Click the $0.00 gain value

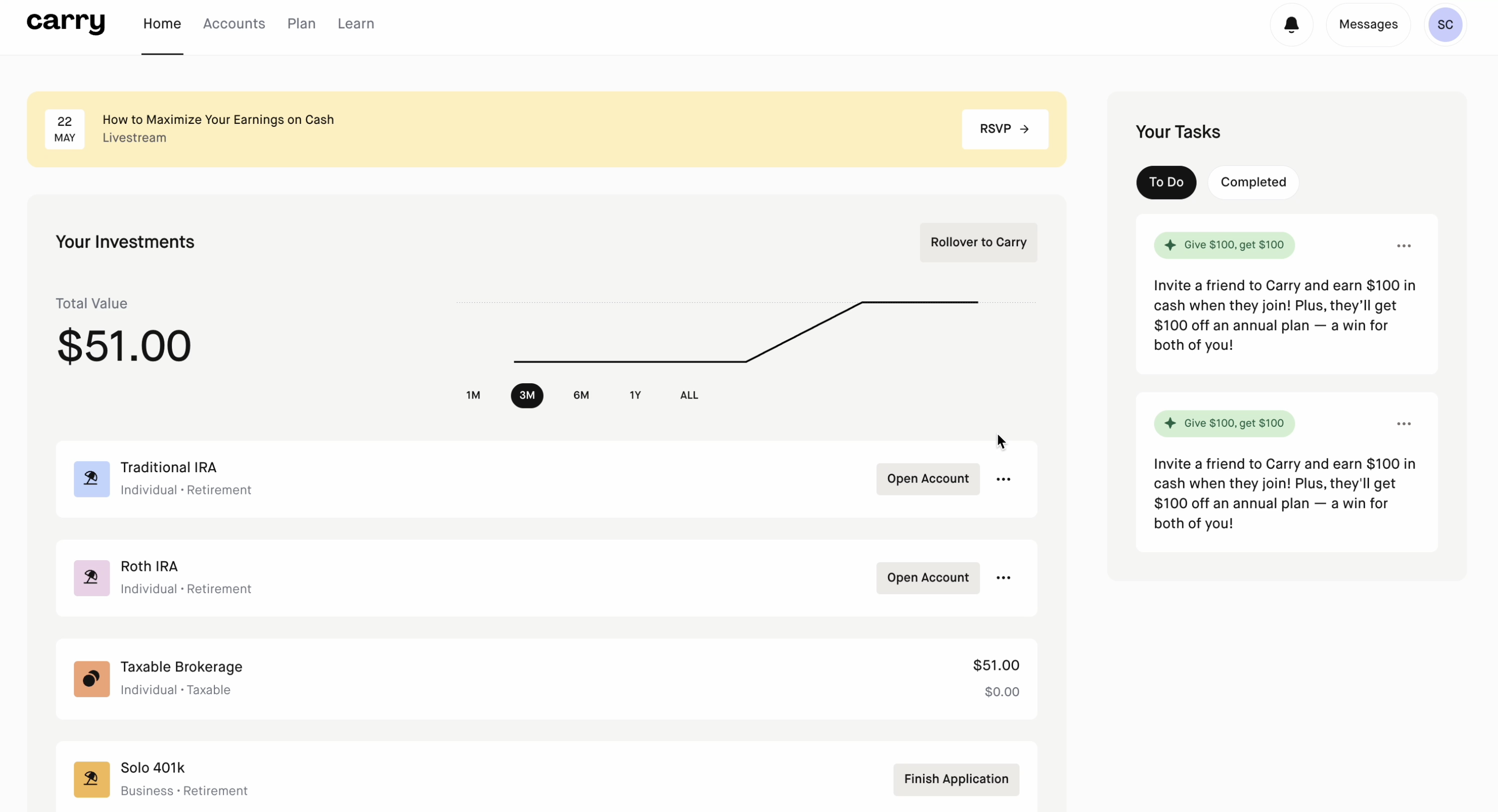coord(1001,692)
